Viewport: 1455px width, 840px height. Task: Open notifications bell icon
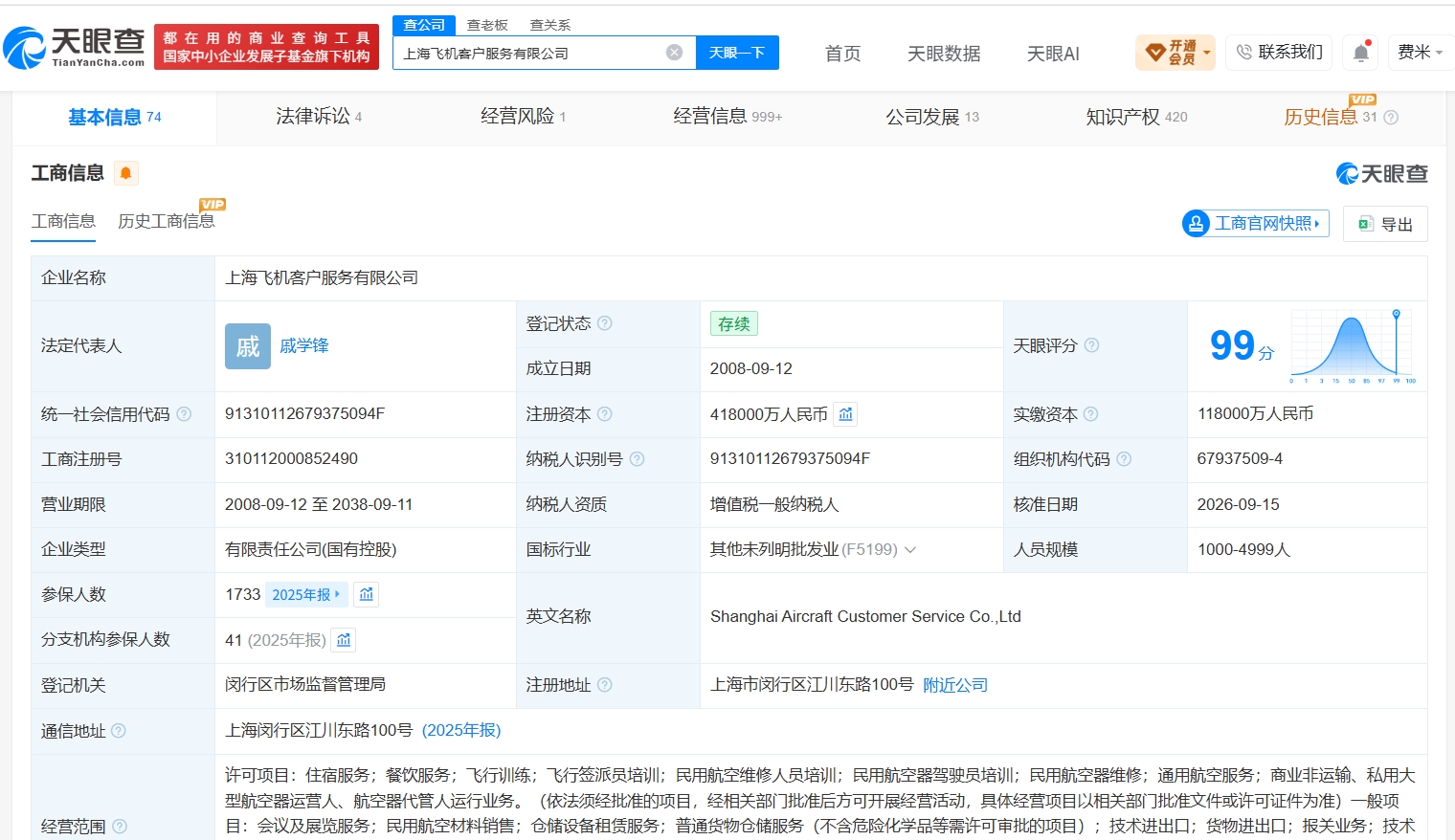(x=1361, y=53)
